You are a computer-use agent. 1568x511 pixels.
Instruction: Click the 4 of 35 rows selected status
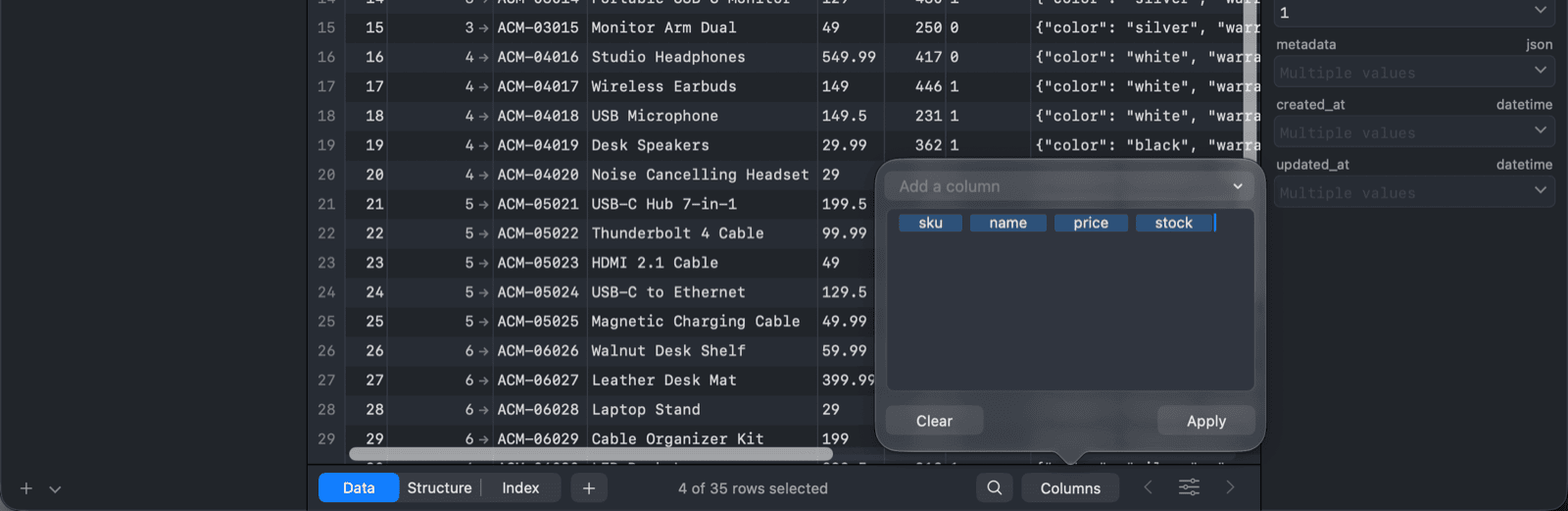[753, 488]
